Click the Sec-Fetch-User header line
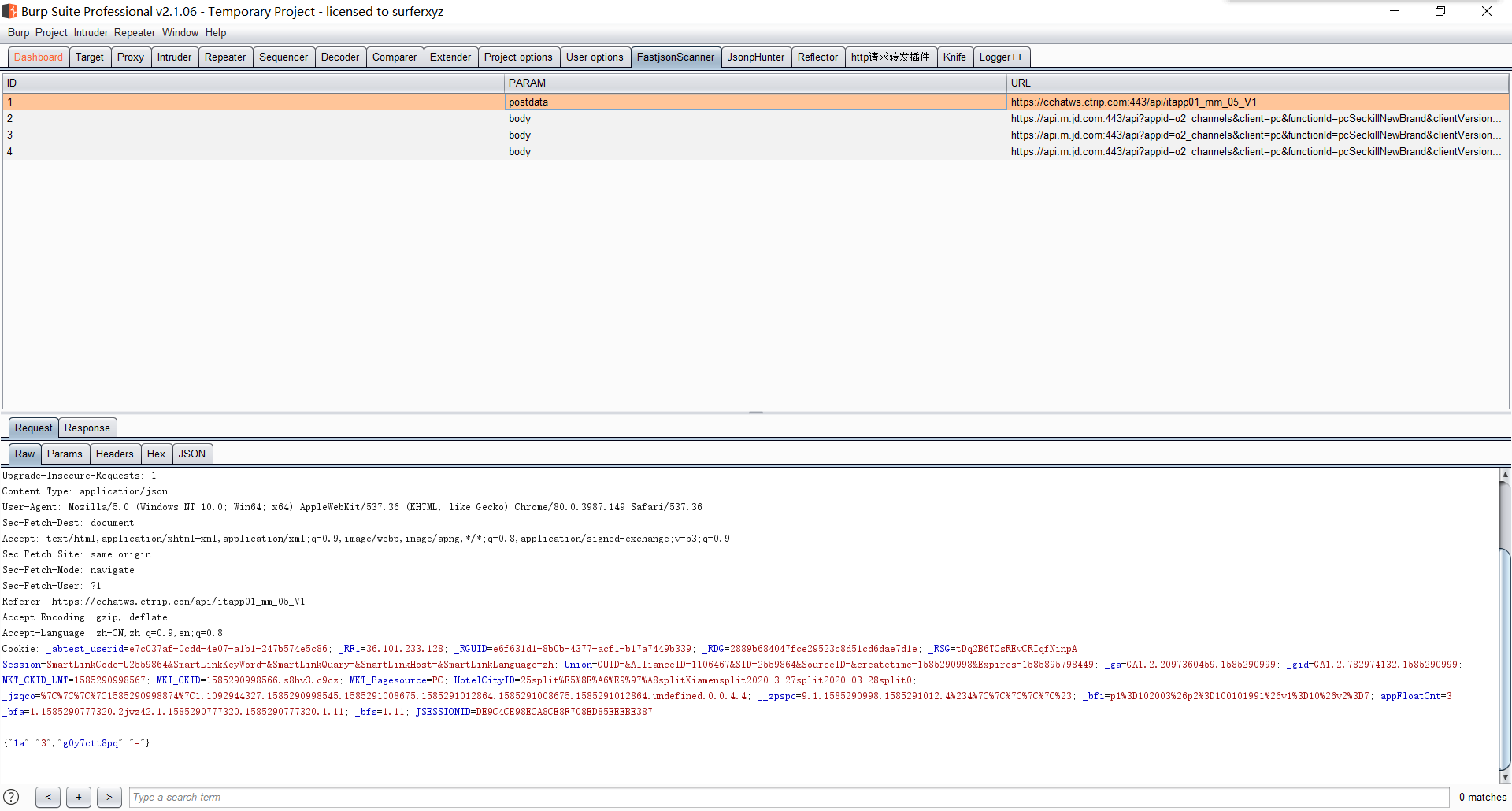The image size is (1512, 811). tap(52, 585)
